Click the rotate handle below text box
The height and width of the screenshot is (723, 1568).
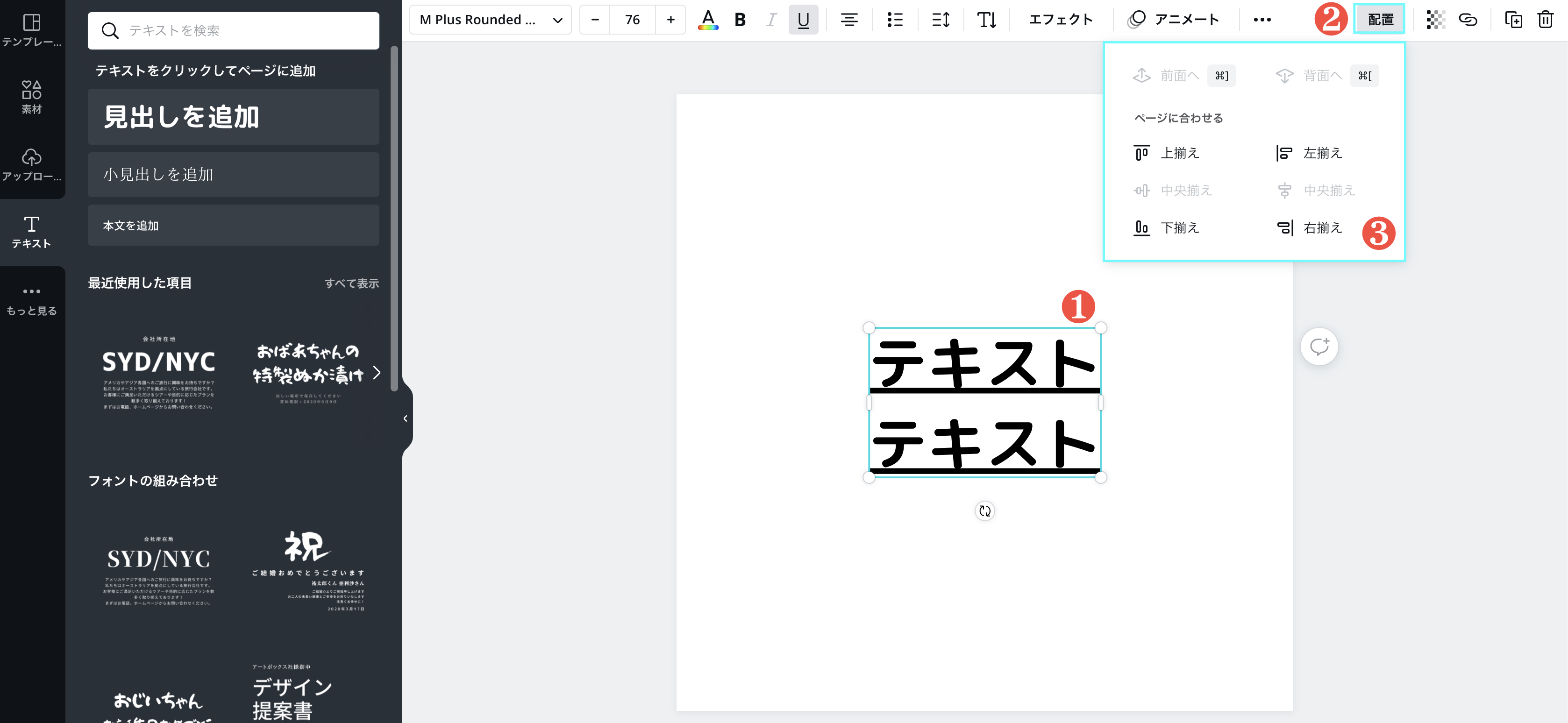(x=984, y=511)
